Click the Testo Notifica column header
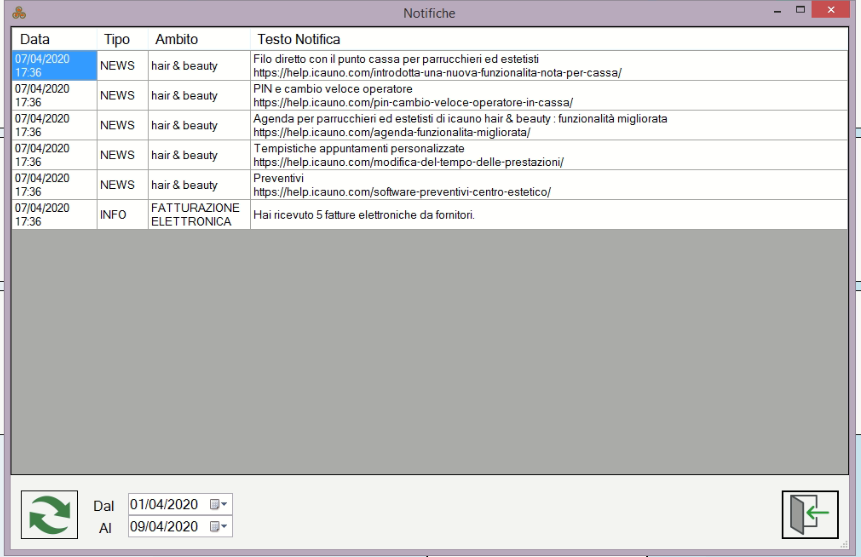 click(299, 39)
